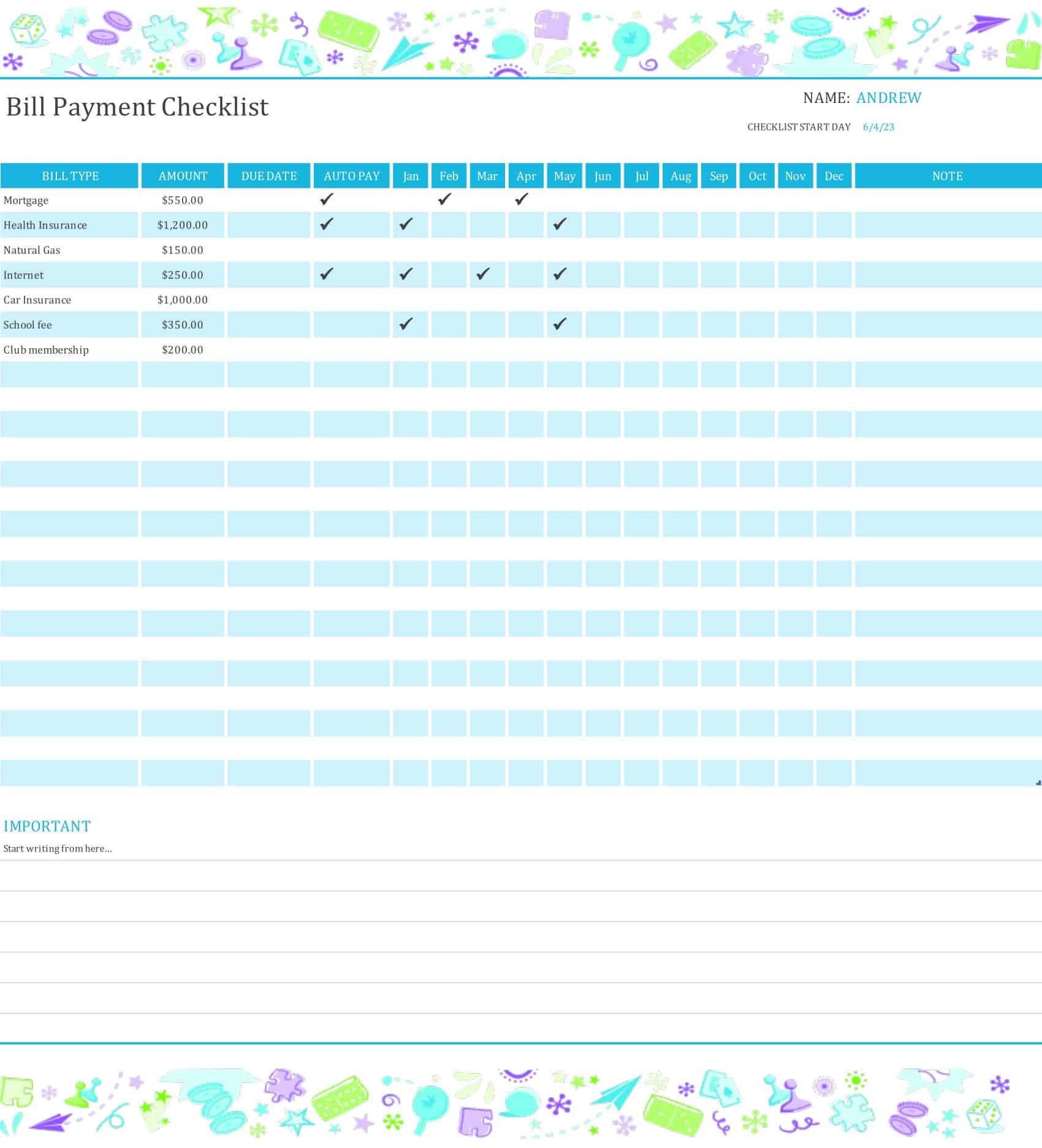Click the Jul column header

[642, 176]
